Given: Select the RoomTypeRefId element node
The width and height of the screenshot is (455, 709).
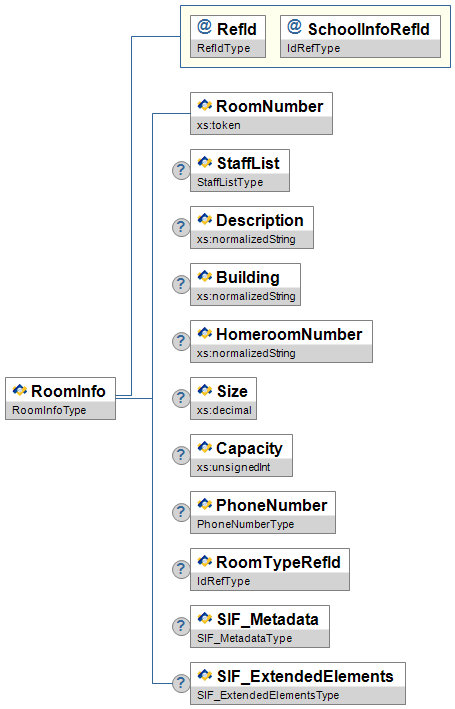Looking at the screenshot, I should tap(270, 569).
